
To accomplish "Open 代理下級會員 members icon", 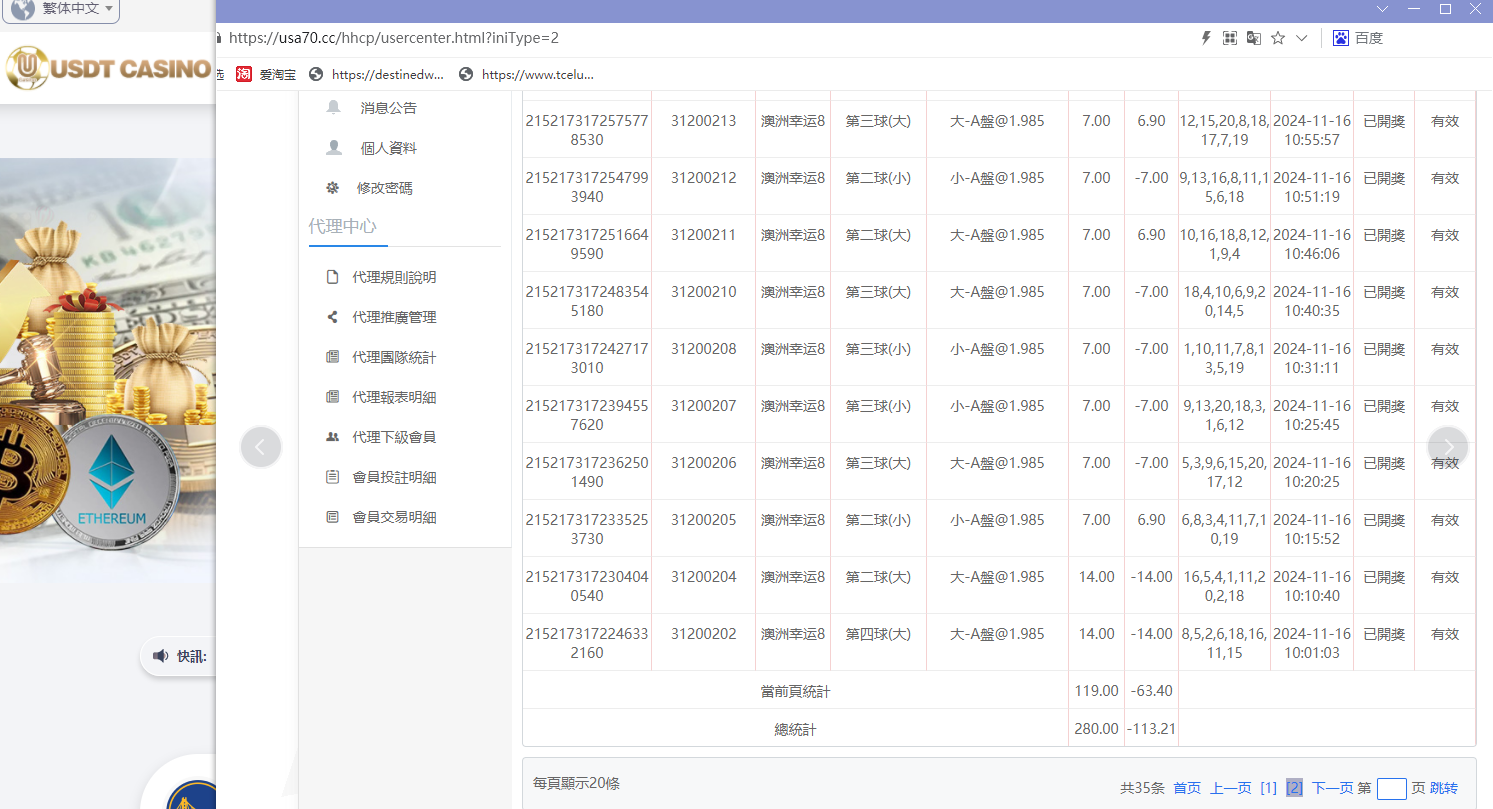I will [332, 437].
